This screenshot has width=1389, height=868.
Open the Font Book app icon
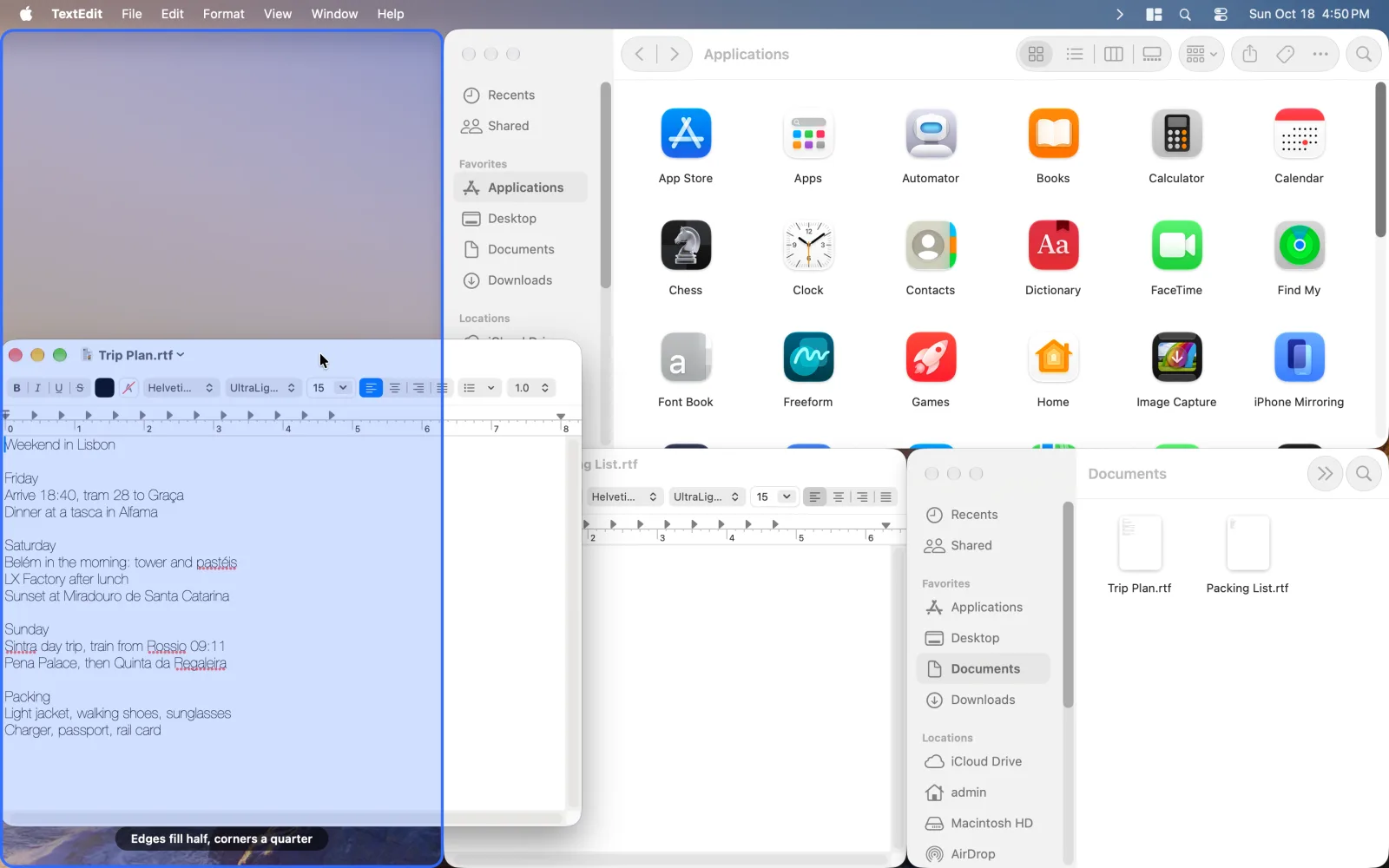[686, 358]
